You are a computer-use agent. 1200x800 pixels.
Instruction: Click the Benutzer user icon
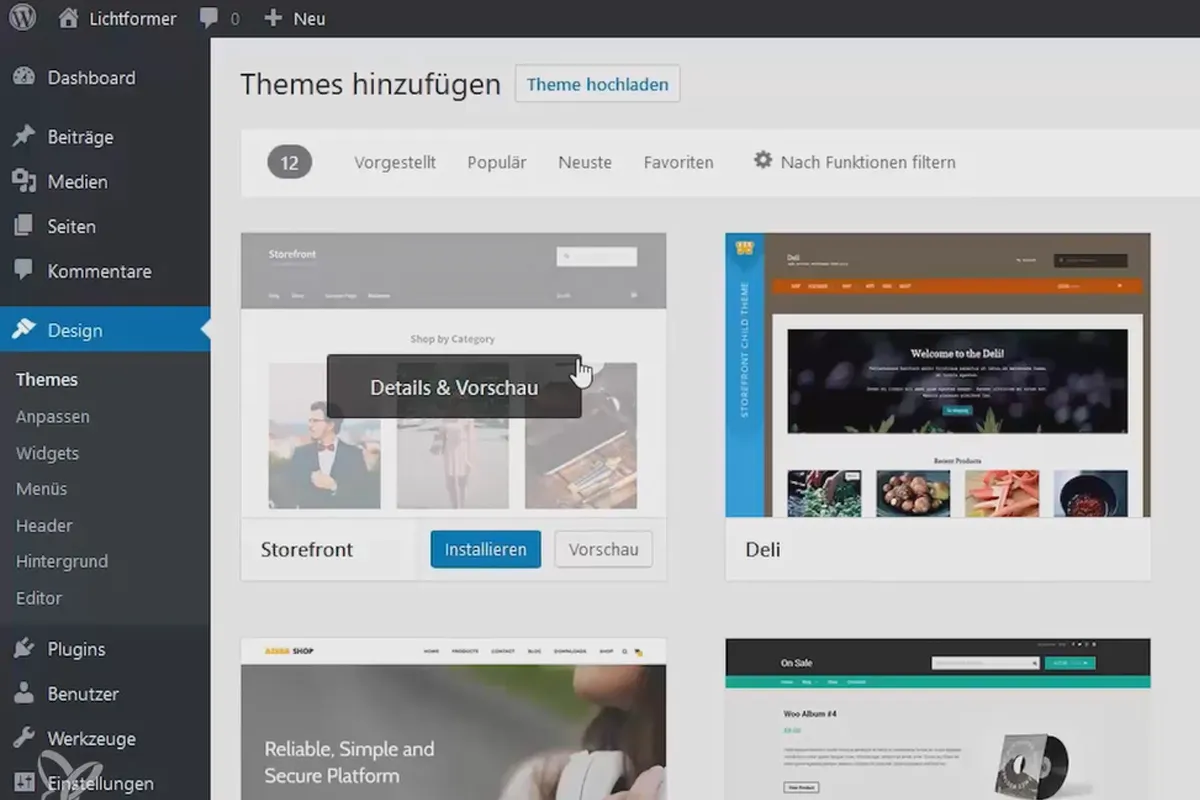point(24,694)
